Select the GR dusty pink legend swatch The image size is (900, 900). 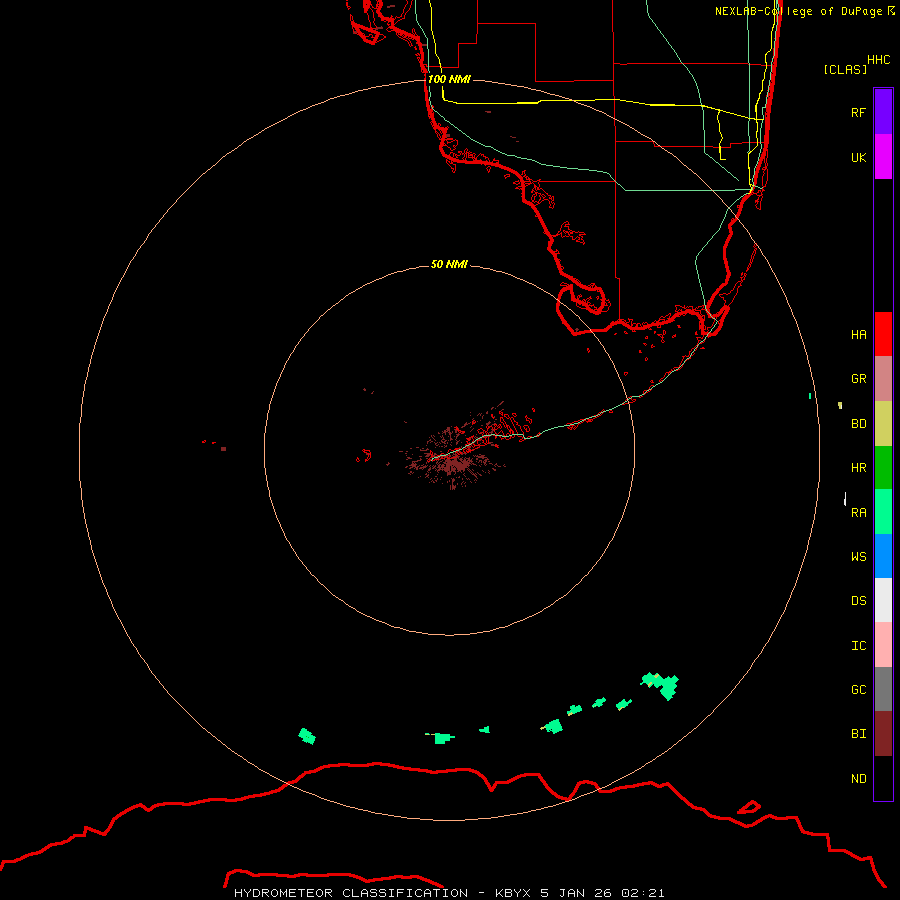[883, 379]
